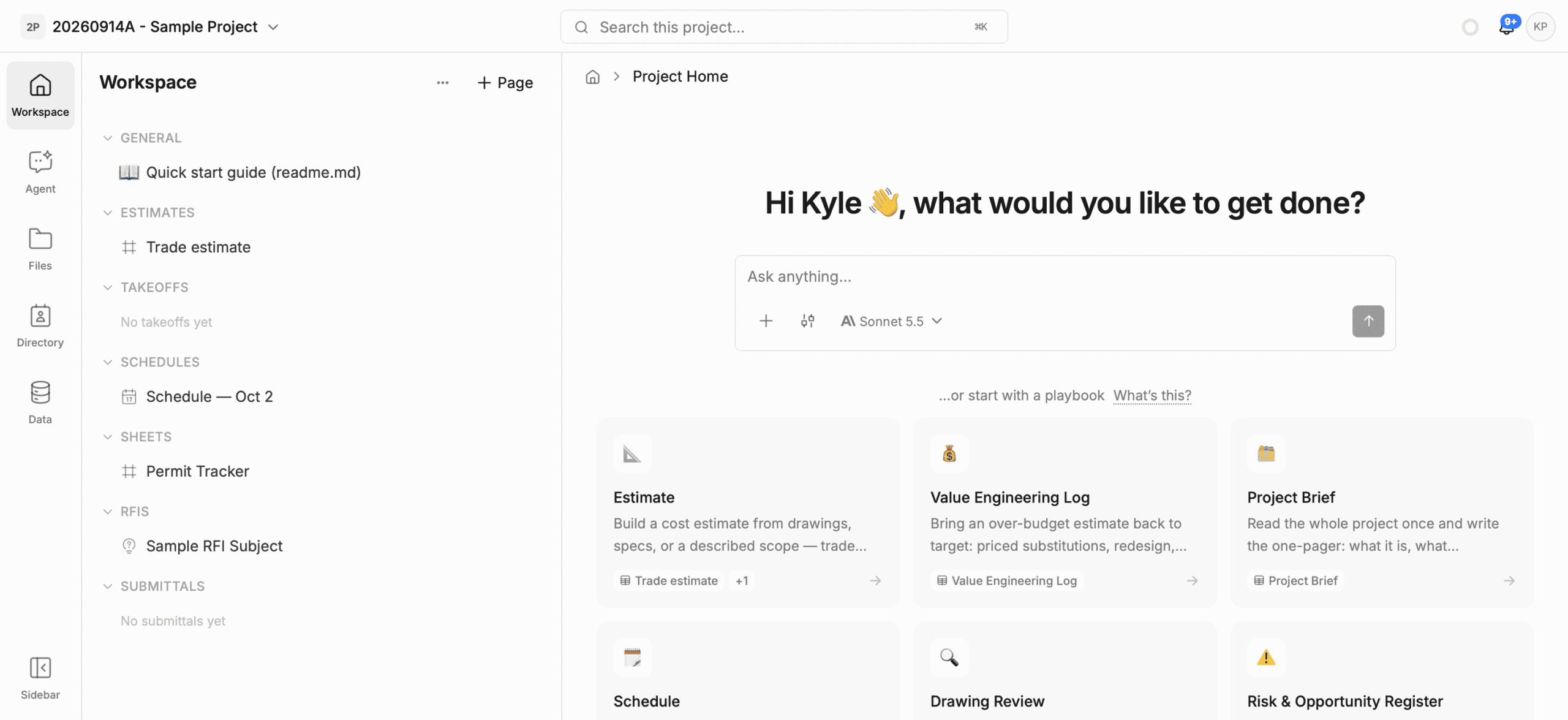This screenshot has width=1568, height=720.
Task: Focus the Search this project field
Action: (x=784, y=27)
